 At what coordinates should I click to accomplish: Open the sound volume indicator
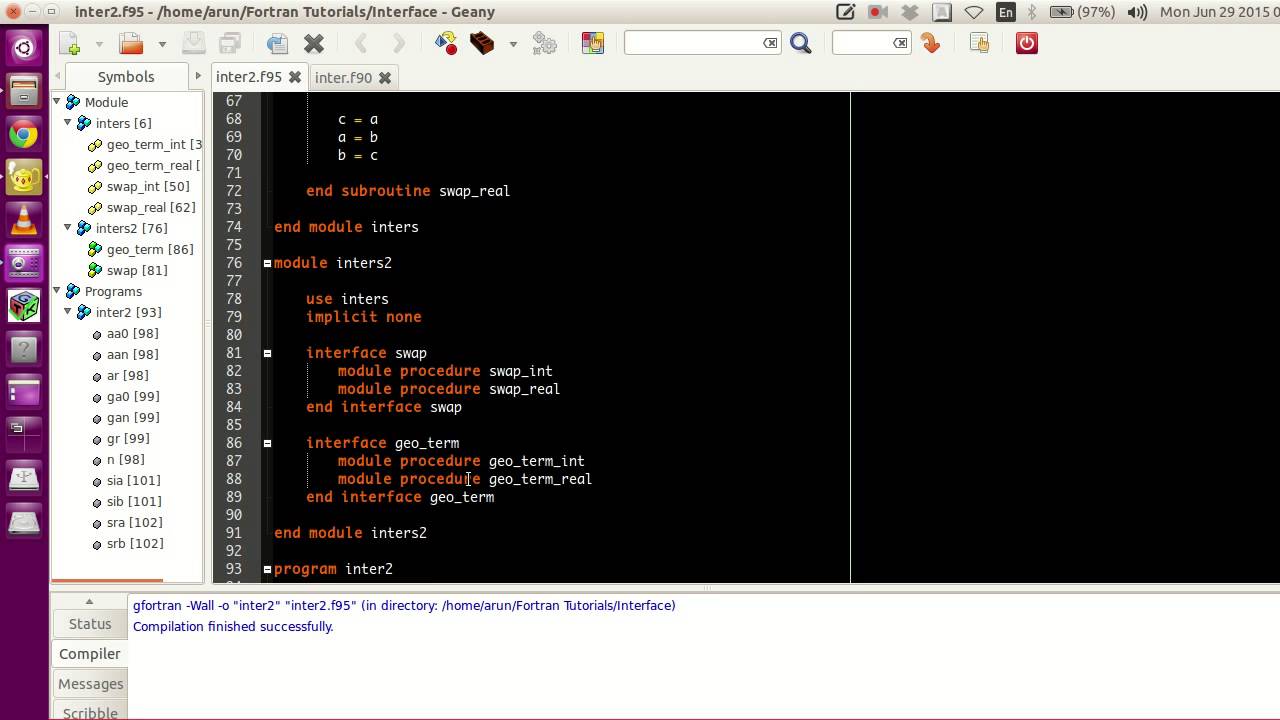click(1137, 12)
